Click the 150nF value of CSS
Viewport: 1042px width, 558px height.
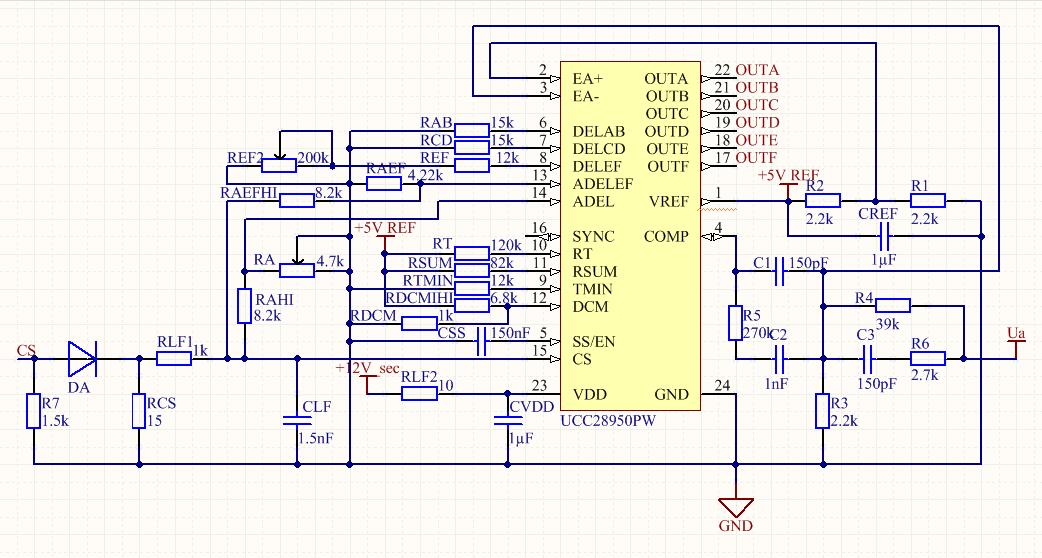tap(510, 333)
